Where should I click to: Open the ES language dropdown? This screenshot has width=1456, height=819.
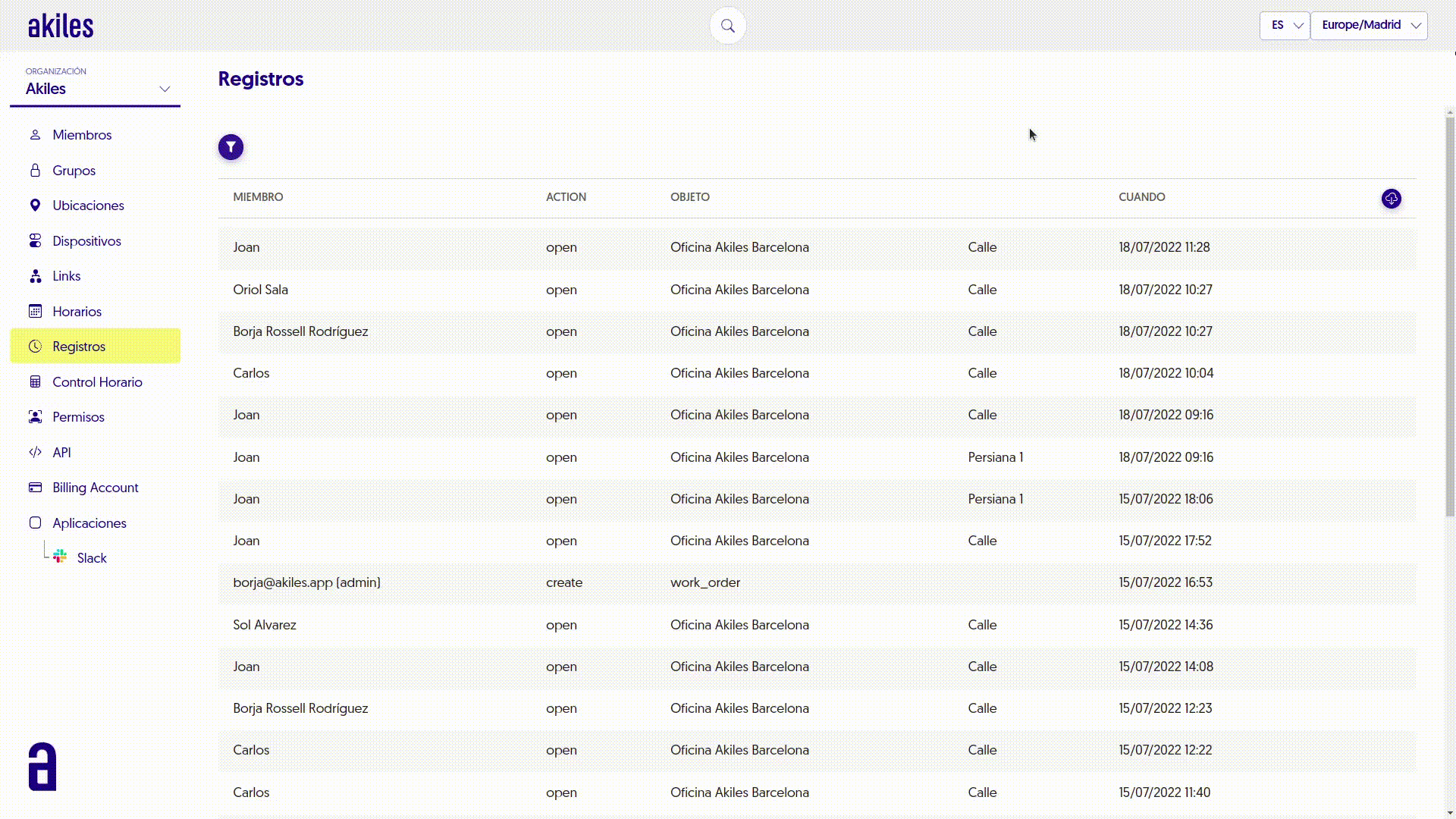coord(1284,25)
